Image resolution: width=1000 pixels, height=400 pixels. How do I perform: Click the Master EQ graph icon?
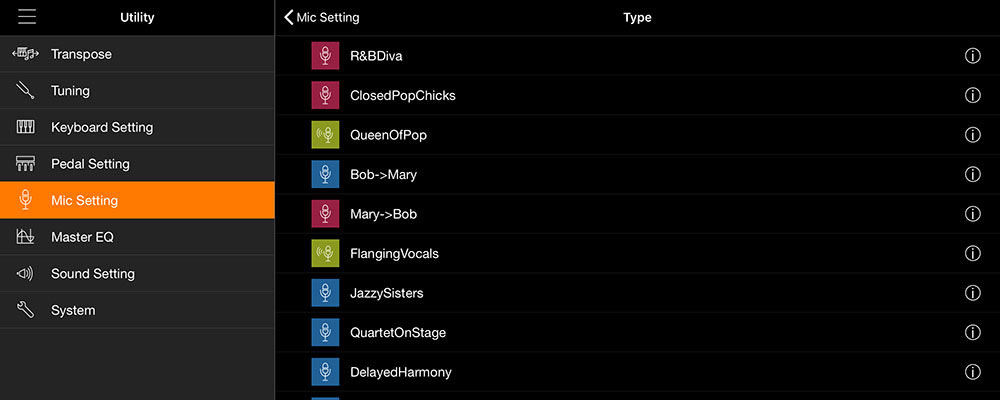tap(26, 237)
